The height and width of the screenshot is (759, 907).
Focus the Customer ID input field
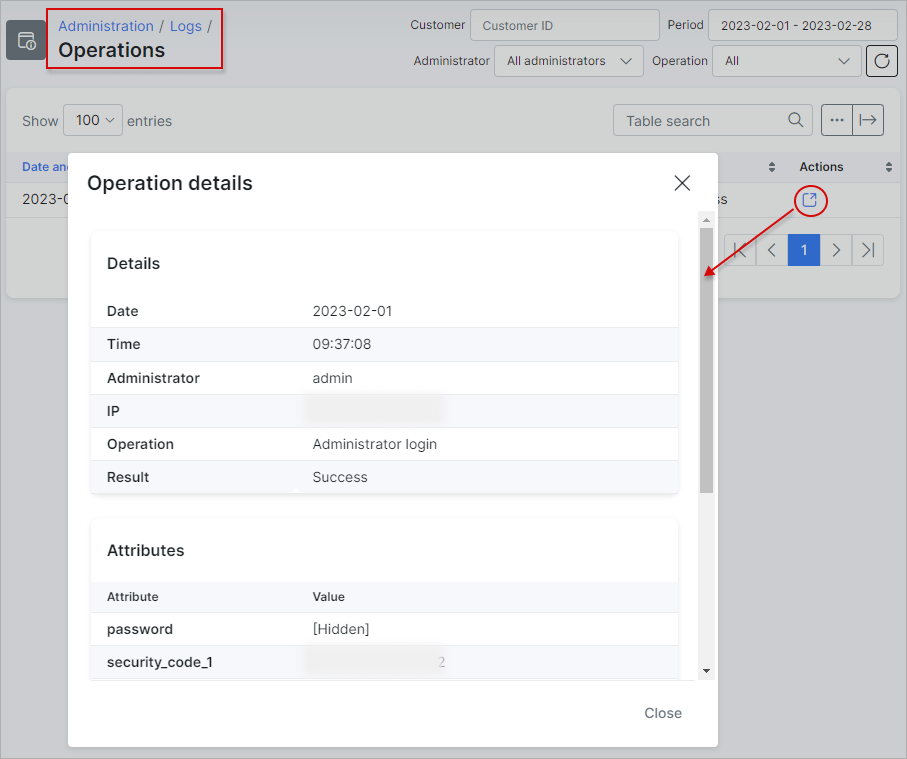pos(565,25)
